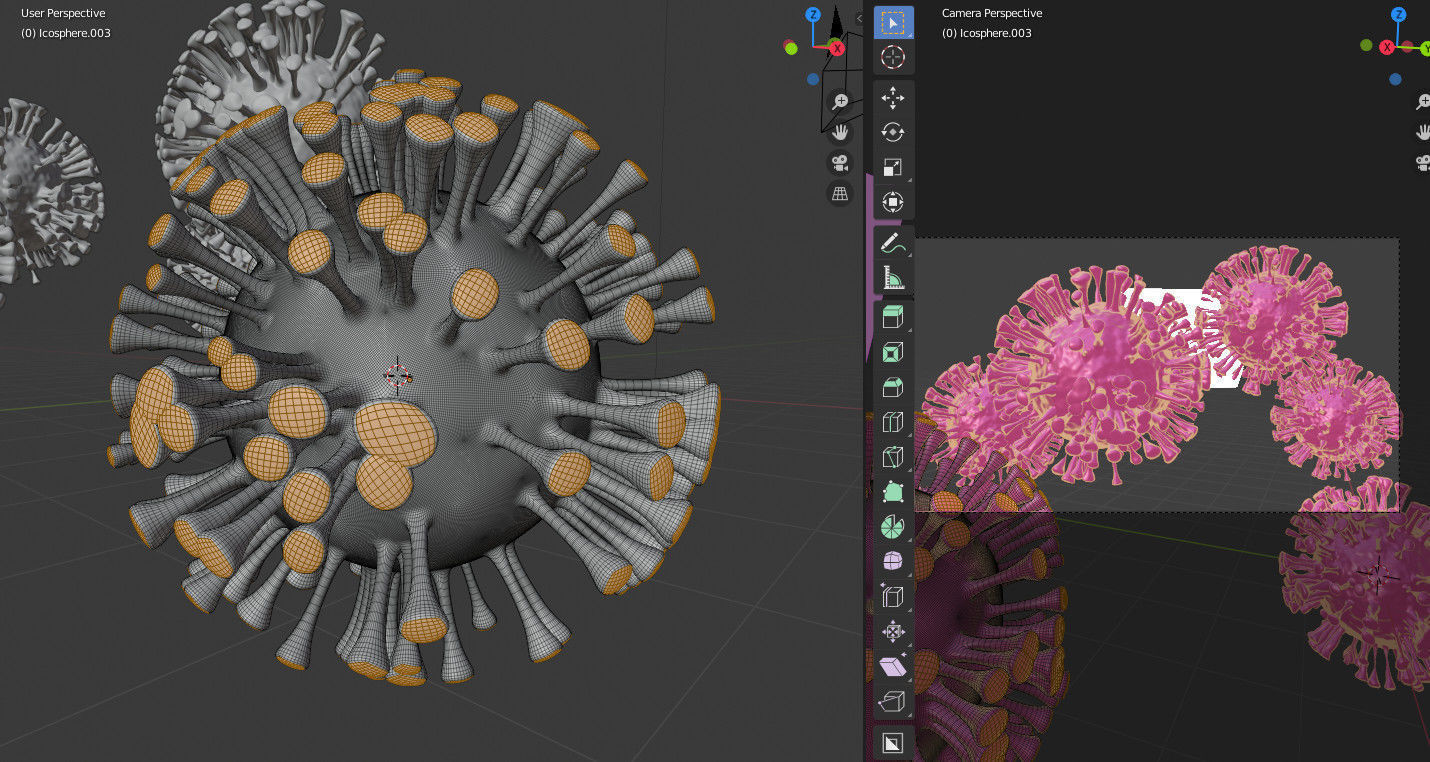
Task: Click green negative-Y dot on left gizmo
Action: click(791, 48)
